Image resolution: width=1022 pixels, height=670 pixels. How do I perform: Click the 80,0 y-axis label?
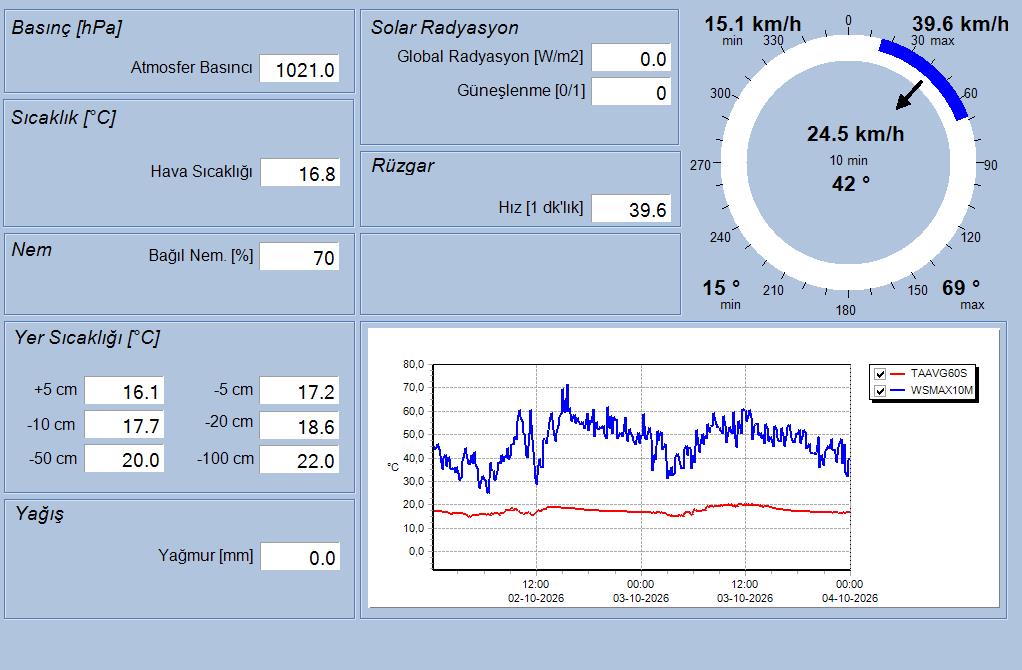(x=413, y=364)
